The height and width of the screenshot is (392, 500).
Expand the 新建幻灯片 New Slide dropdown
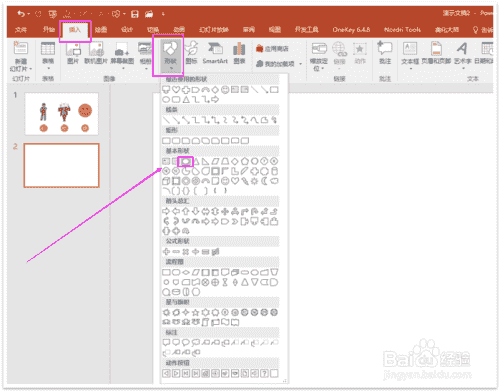coord(21,65)
